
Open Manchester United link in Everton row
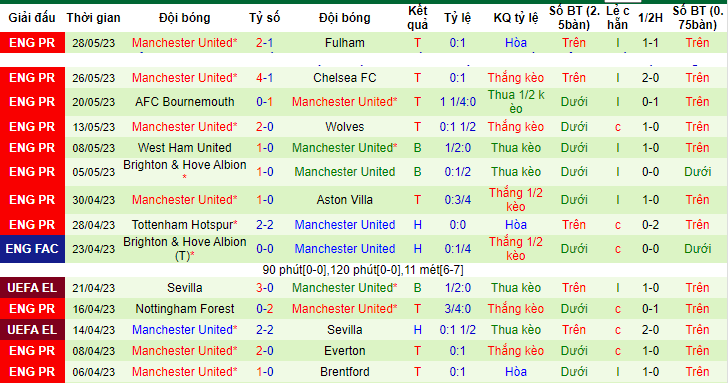tap(185, 351)
